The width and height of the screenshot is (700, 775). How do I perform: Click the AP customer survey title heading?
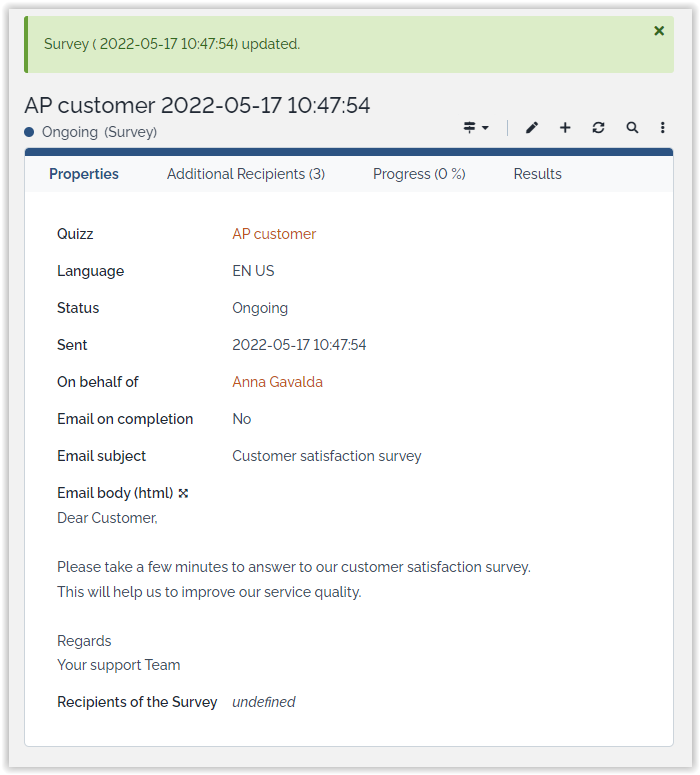click(x=197, y=105)
